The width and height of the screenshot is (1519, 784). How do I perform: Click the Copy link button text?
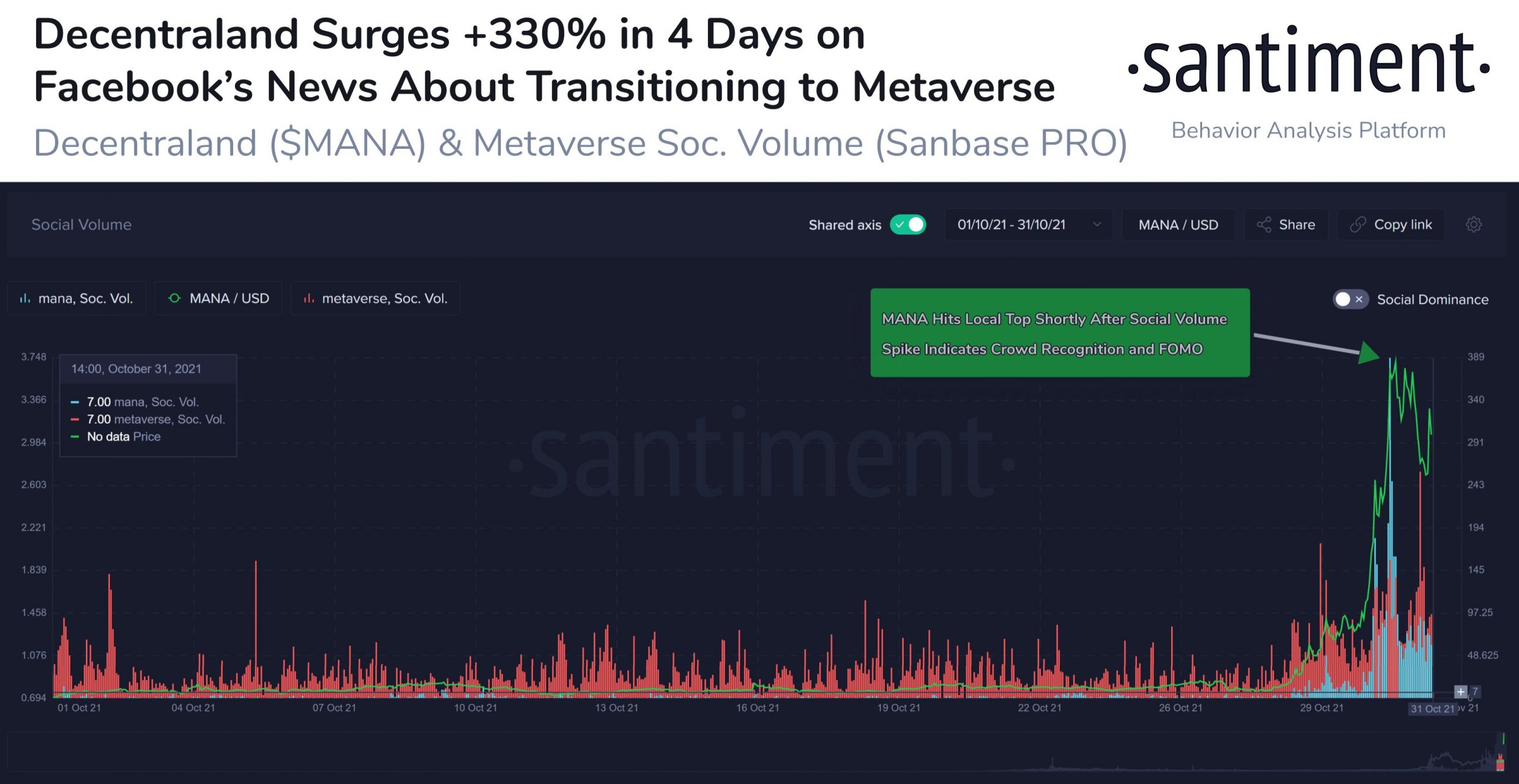point(1403,225)
